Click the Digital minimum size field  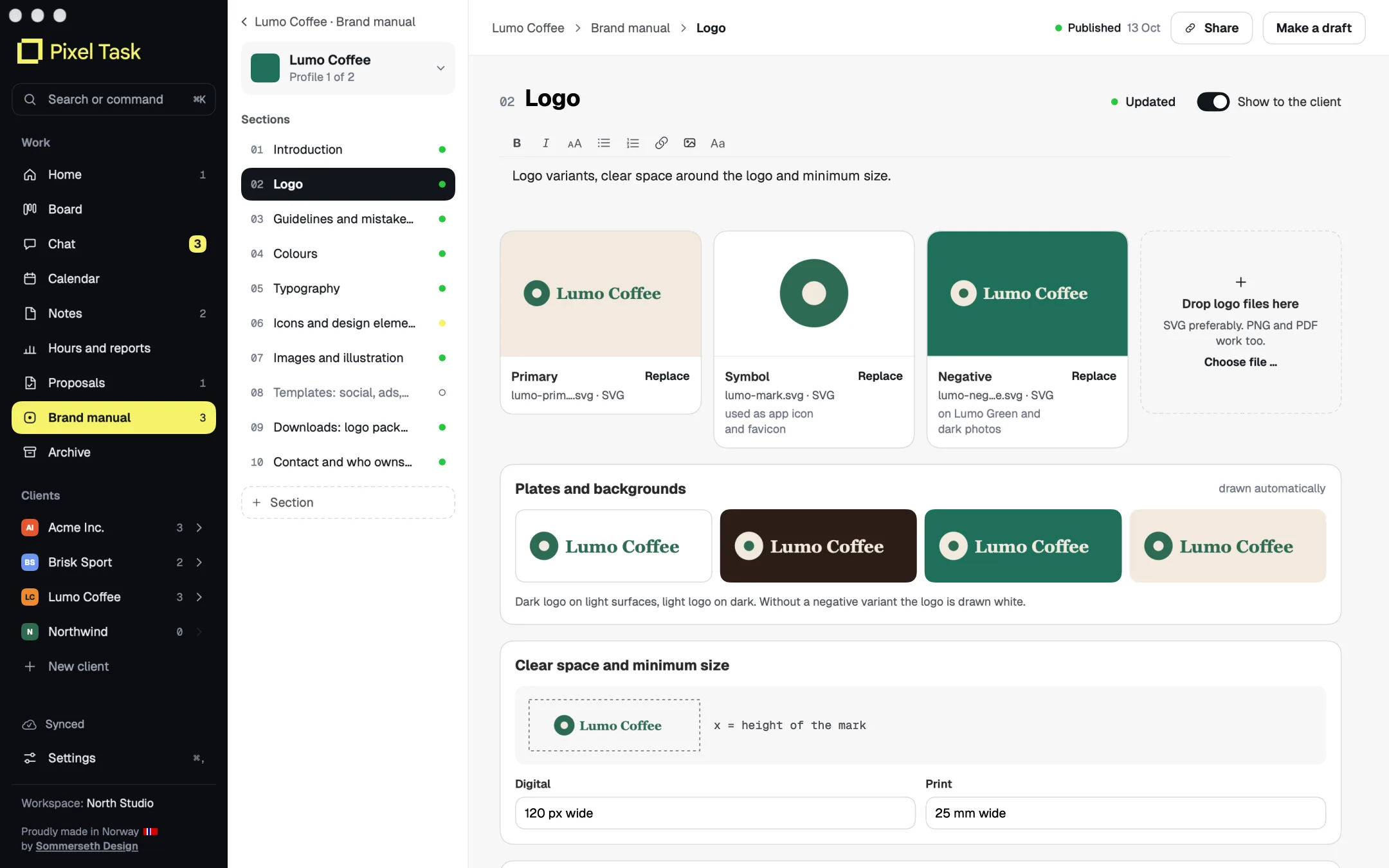click(x=715, y=813)
